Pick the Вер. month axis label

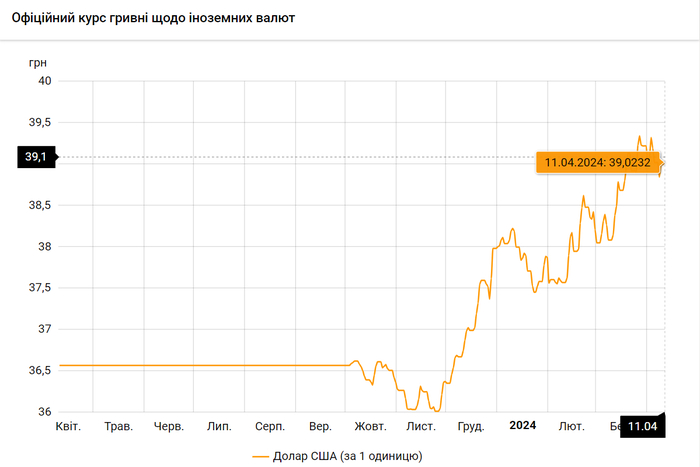coord(321,426)
